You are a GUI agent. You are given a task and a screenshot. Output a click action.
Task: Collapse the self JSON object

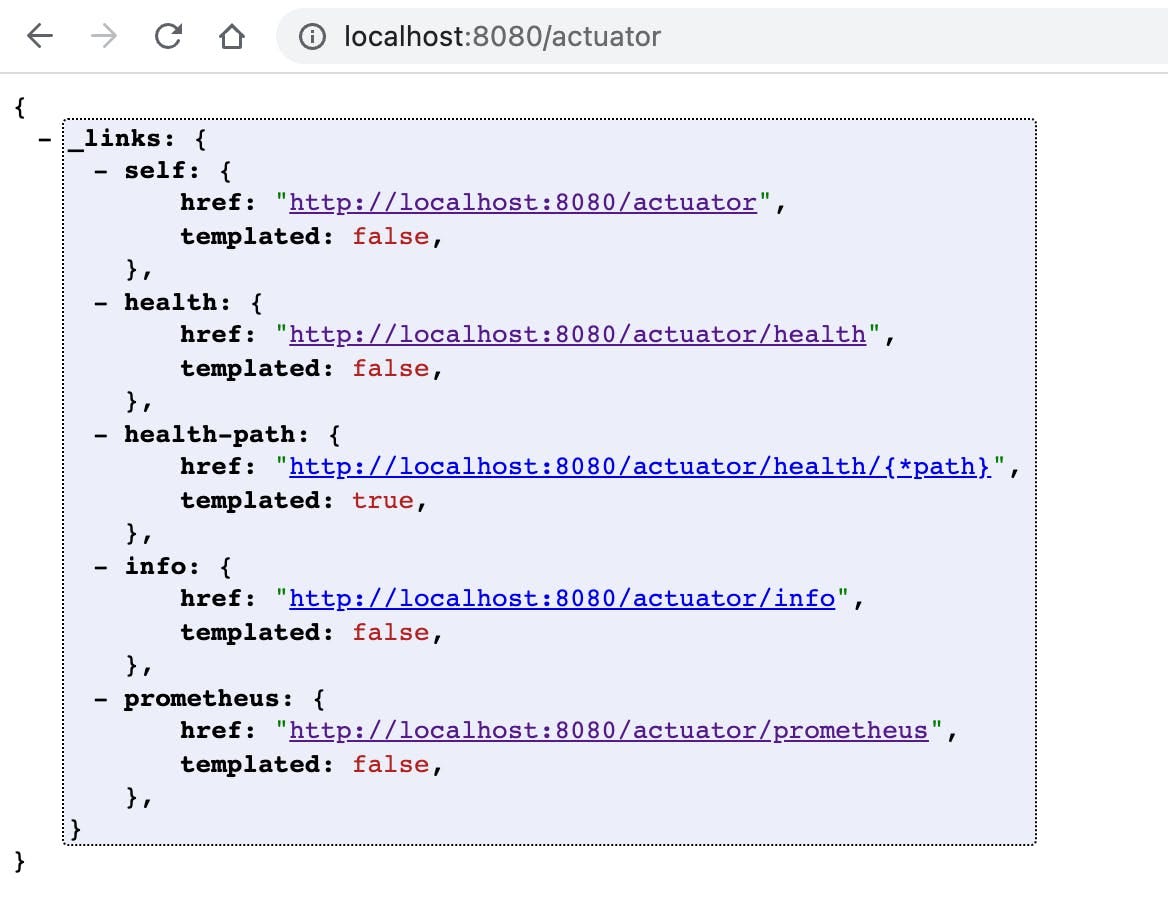click(x=100, y=171)
